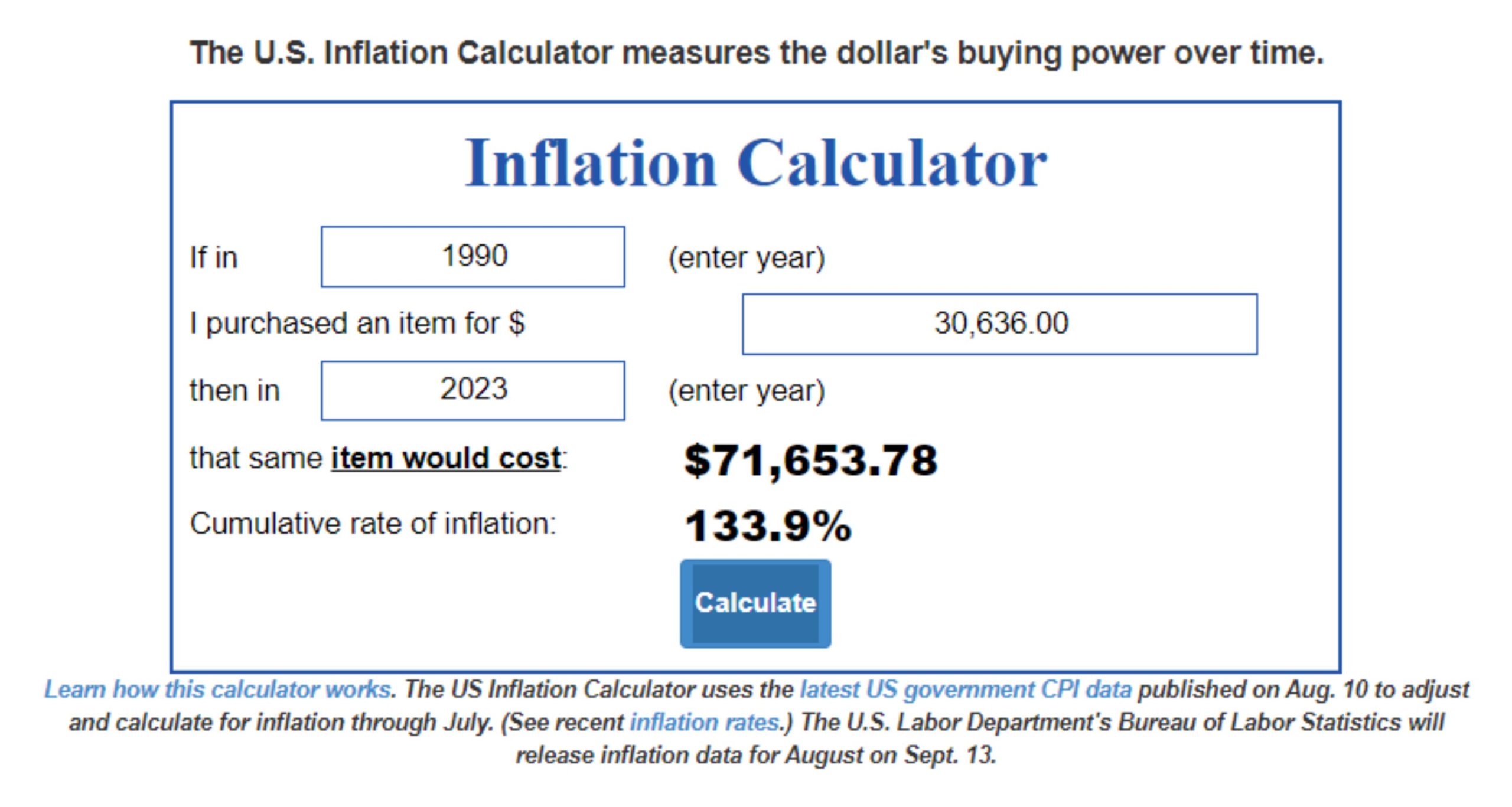Select the $71,653.78 result value
This screenshot has height=807, width=1512.
pos(810,460)
